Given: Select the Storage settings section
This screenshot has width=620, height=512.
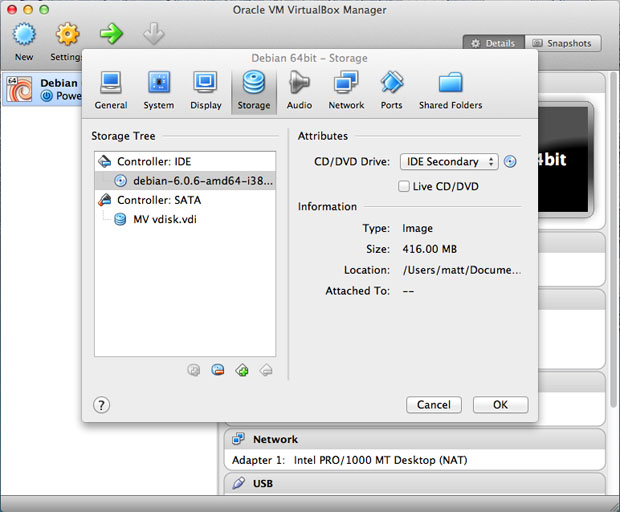Looking at the screenshot, I should pos(254,91).
